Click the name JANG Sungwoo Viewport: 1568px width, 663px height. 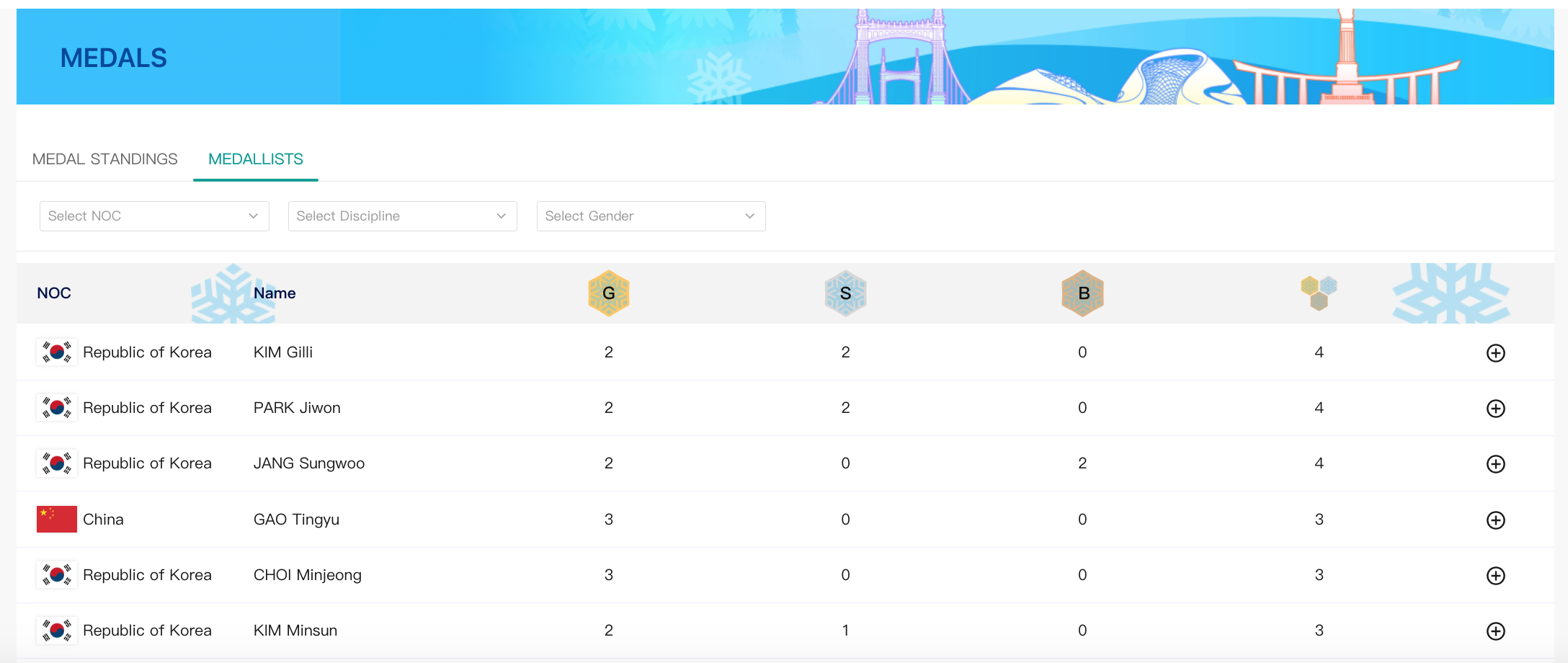(309, 463)
